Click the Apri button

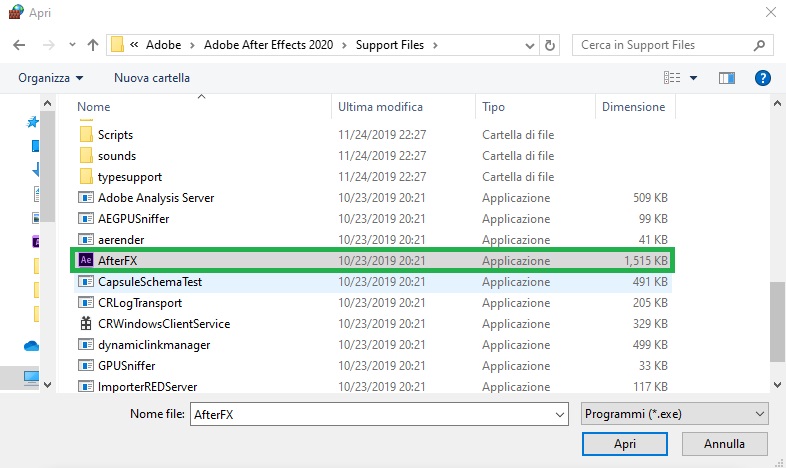pos(625,444)
